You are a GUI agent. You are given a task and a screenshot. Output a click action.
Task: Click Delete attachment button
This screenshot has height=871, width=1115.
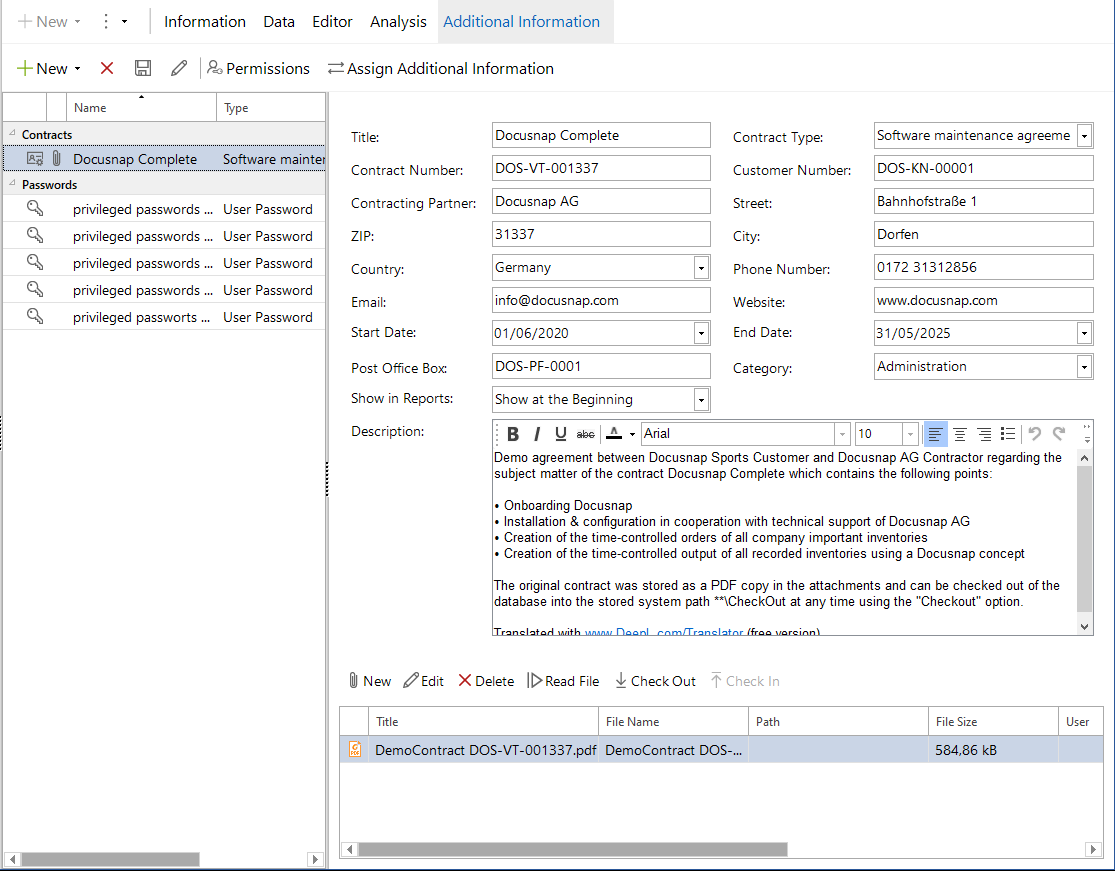click(486, 681)
